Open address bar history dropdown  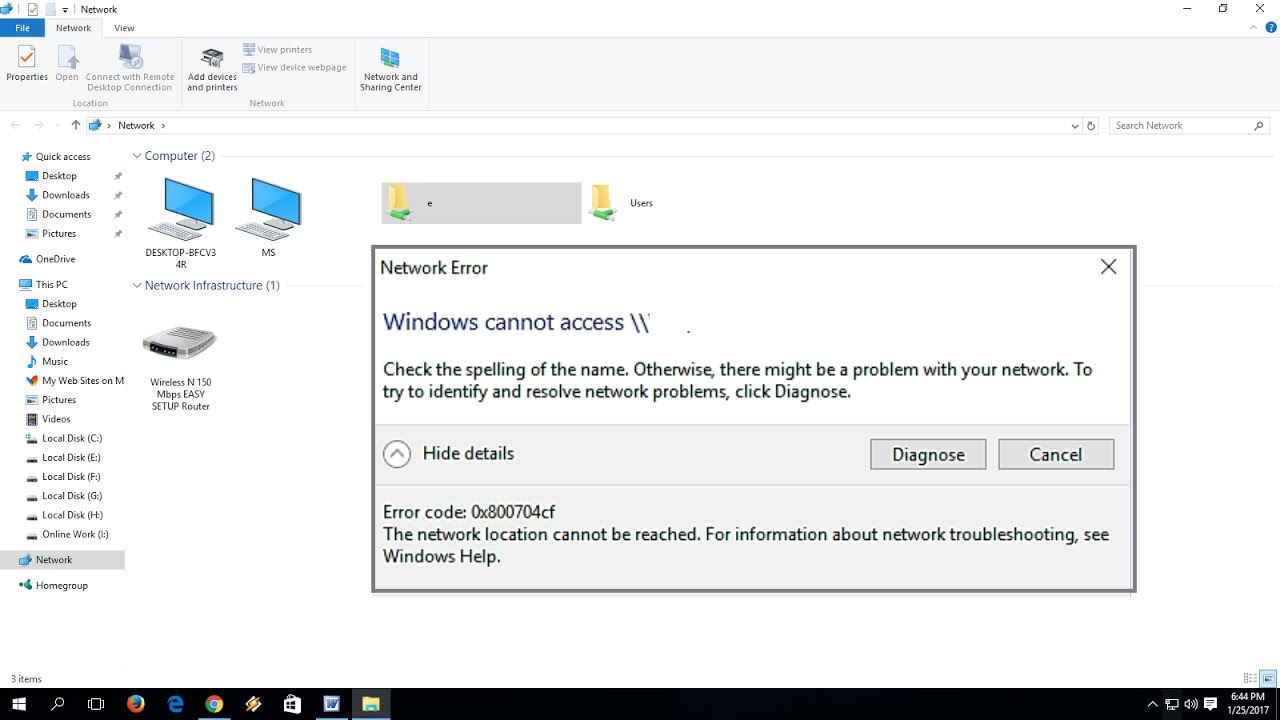point(1075,126)
